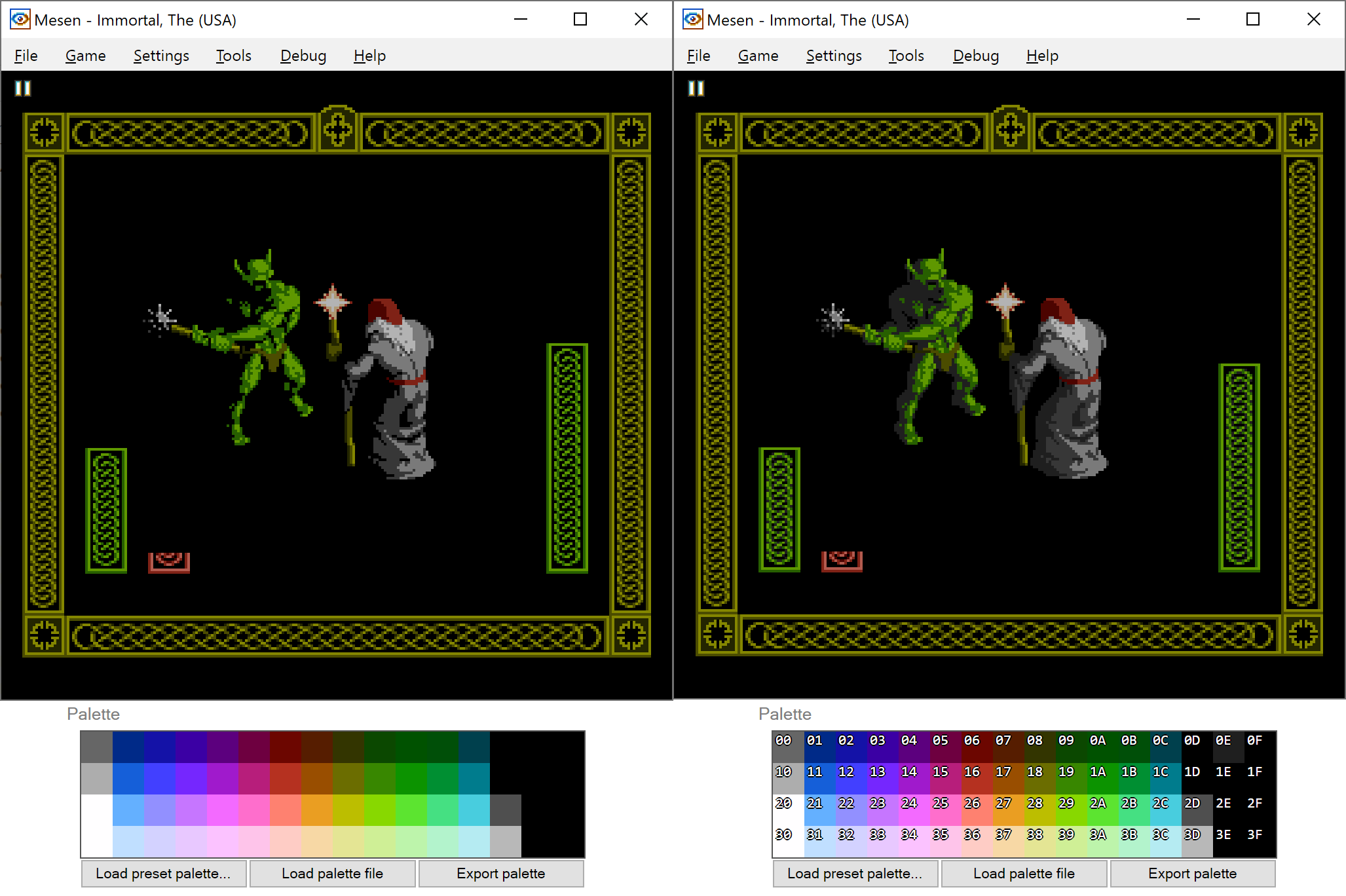Open File menu in right Mesen window

point(698,56)
